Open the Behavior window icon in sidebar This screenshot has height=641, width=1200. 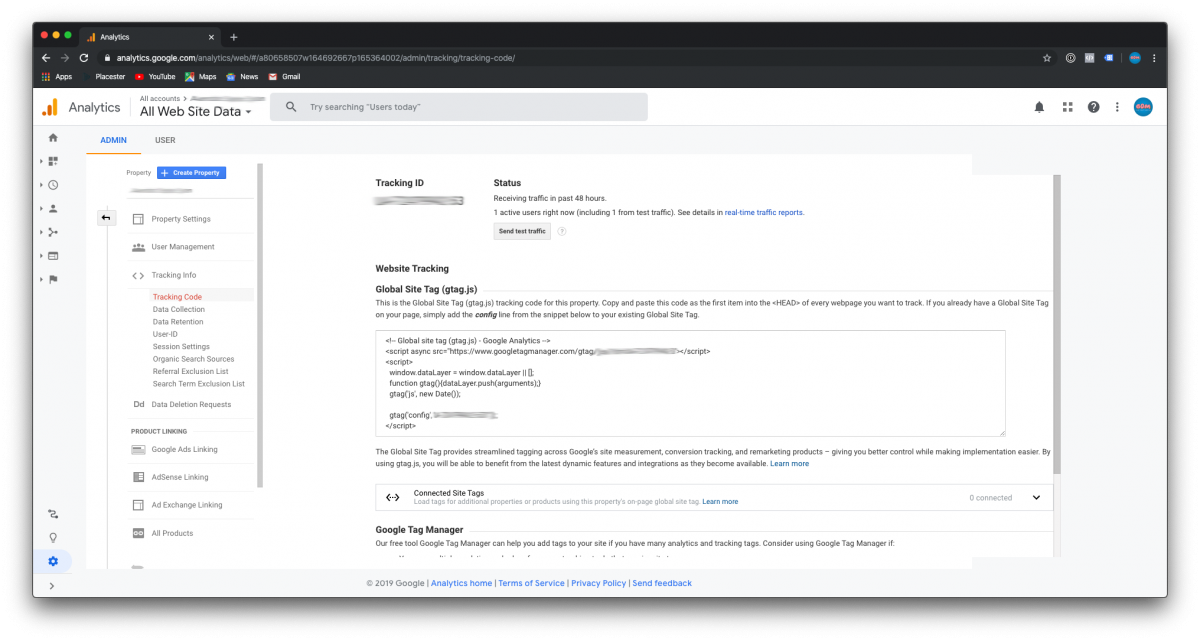point(53,255)
